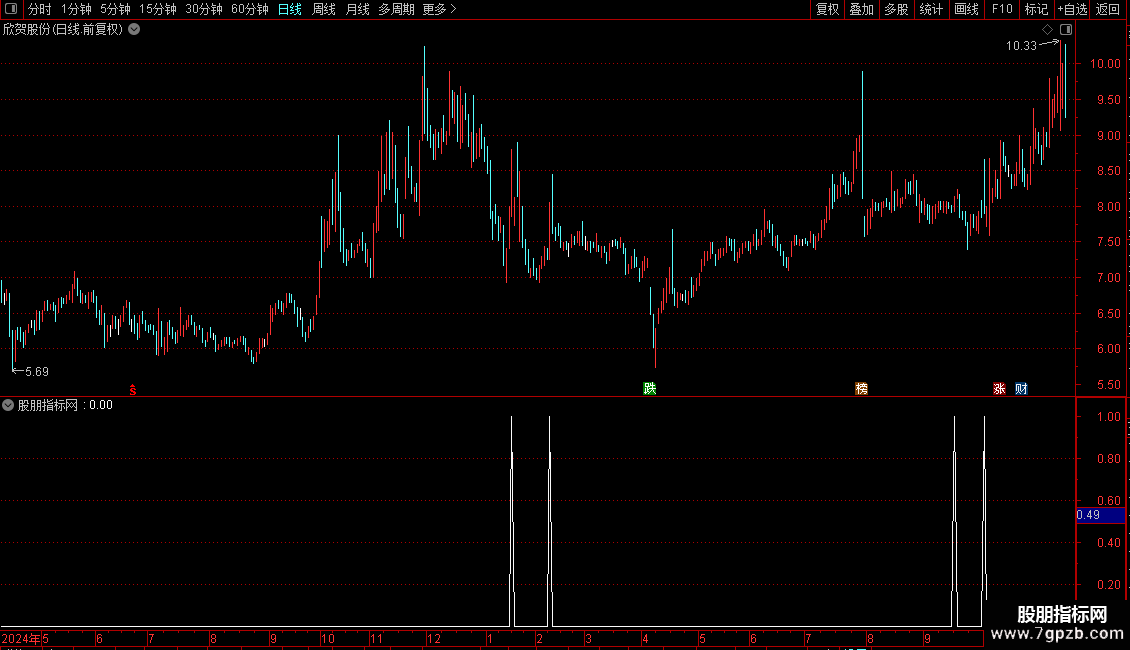Click the 欣贺股份(日线.前复权) chart title
The height and width of the screenshot is (650, 1130).
(63, 30)
